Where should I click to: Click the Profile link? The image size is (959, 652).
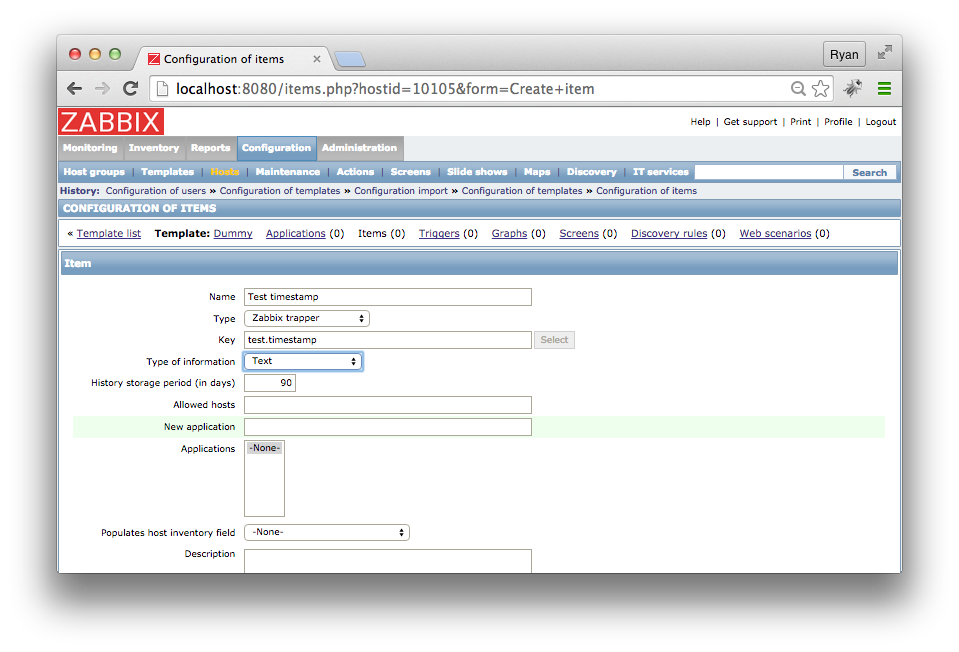click(839, 122)
